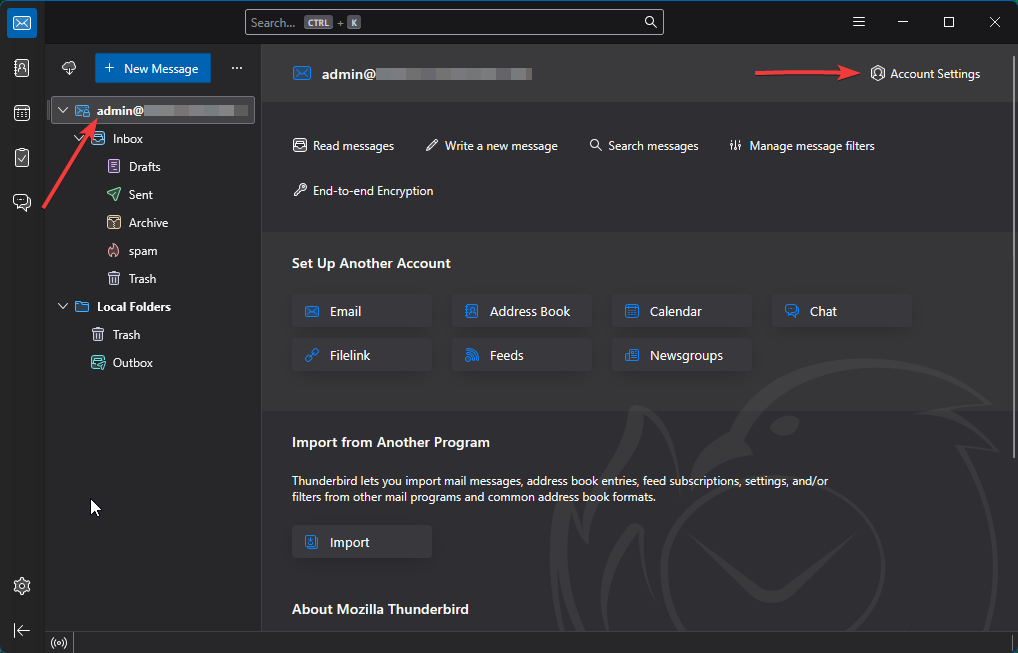Click the account central vertical scrollbar
Image resolution: width=1018 pixels, height=653 pixels.
pyautogui.click(x=1015, y=256)
